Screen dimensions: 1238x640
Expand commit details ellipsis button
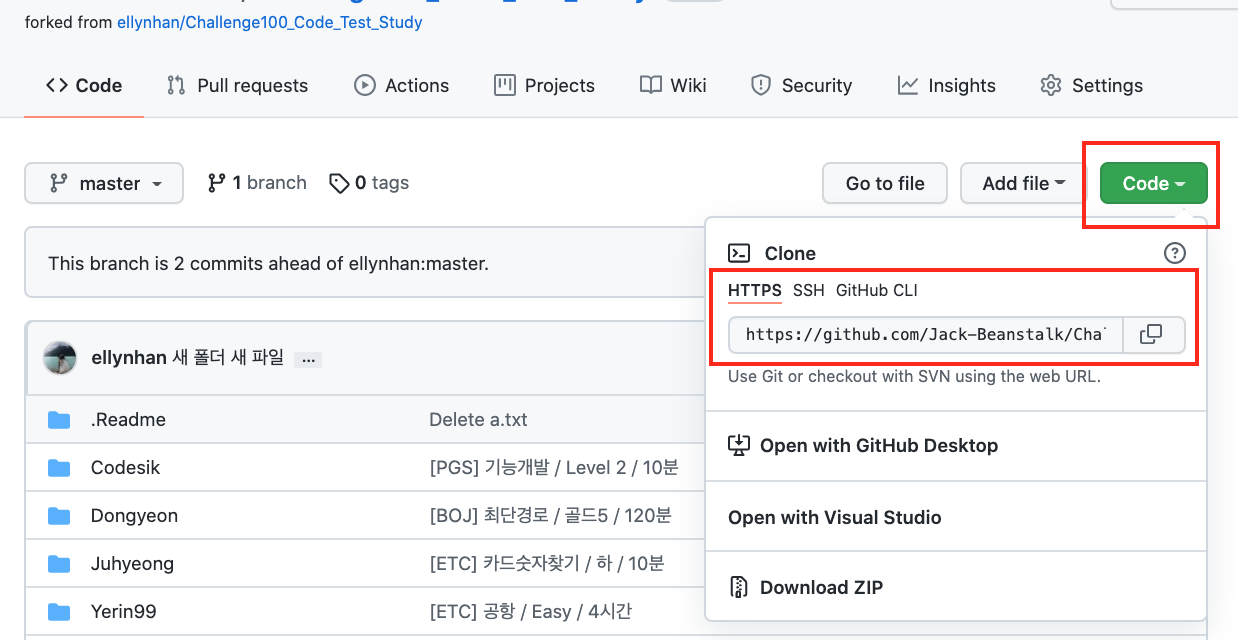click(308, 358)
